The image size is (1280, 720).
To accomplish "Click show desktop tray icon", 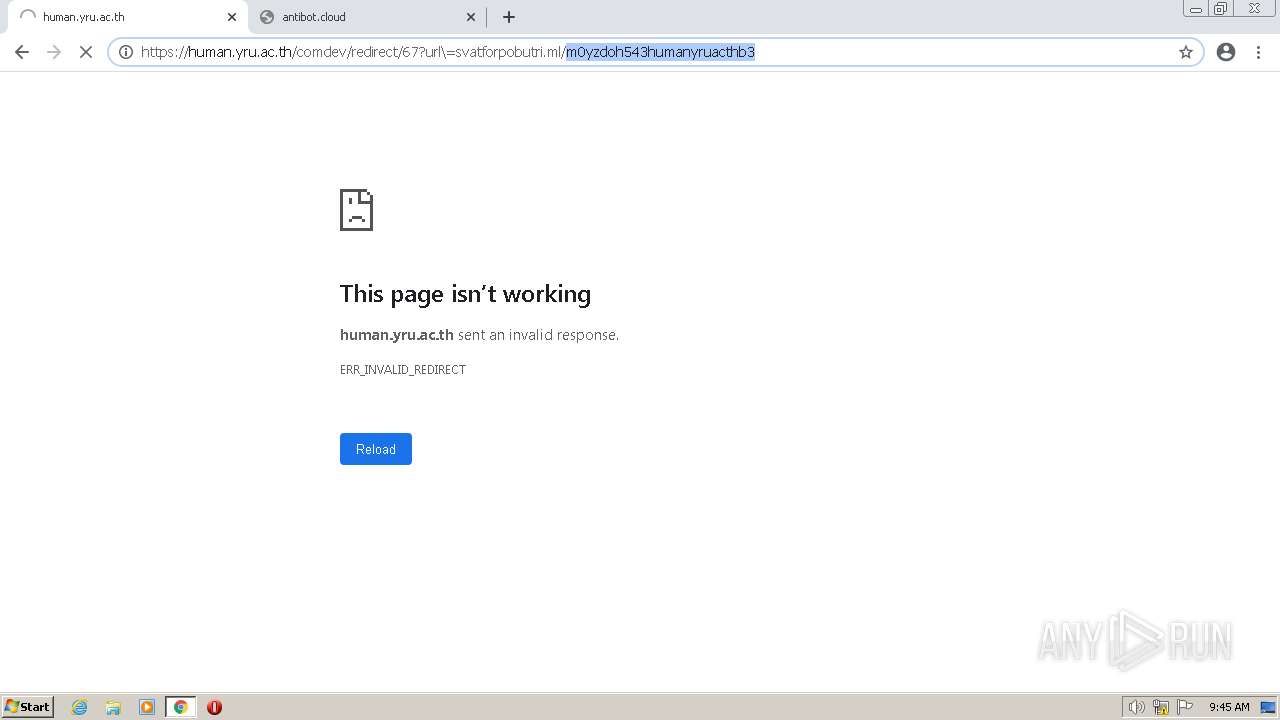I will [1268, 707].
